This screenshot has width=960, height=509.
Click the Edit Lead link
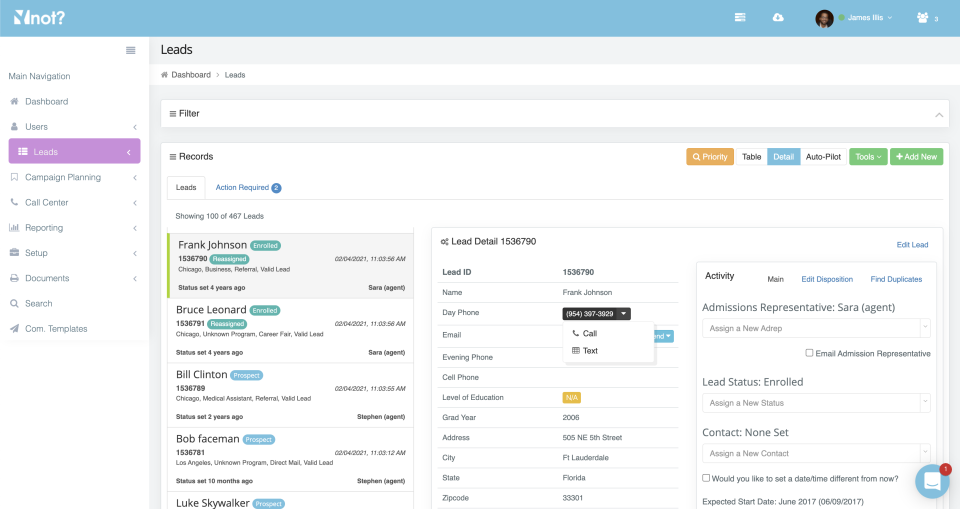(x=912, y=244)
